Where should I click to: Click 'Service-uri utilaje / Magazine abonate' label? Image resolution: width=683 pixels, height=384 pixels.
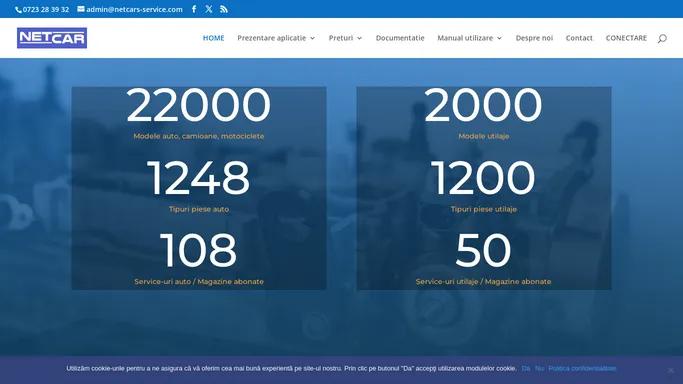point(484,281)
